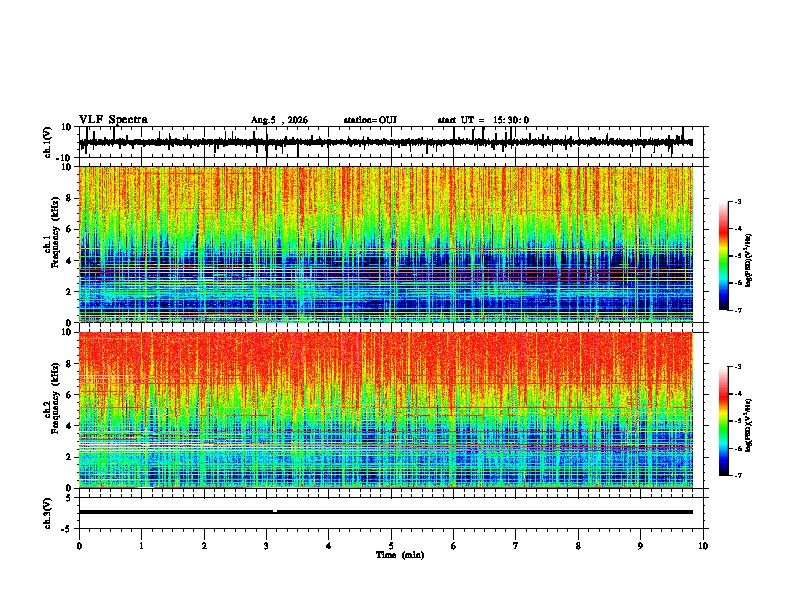
Task: Click the "-3" label on ch.2 color bar
Action: pyautogui.click(x=737, y=367)
